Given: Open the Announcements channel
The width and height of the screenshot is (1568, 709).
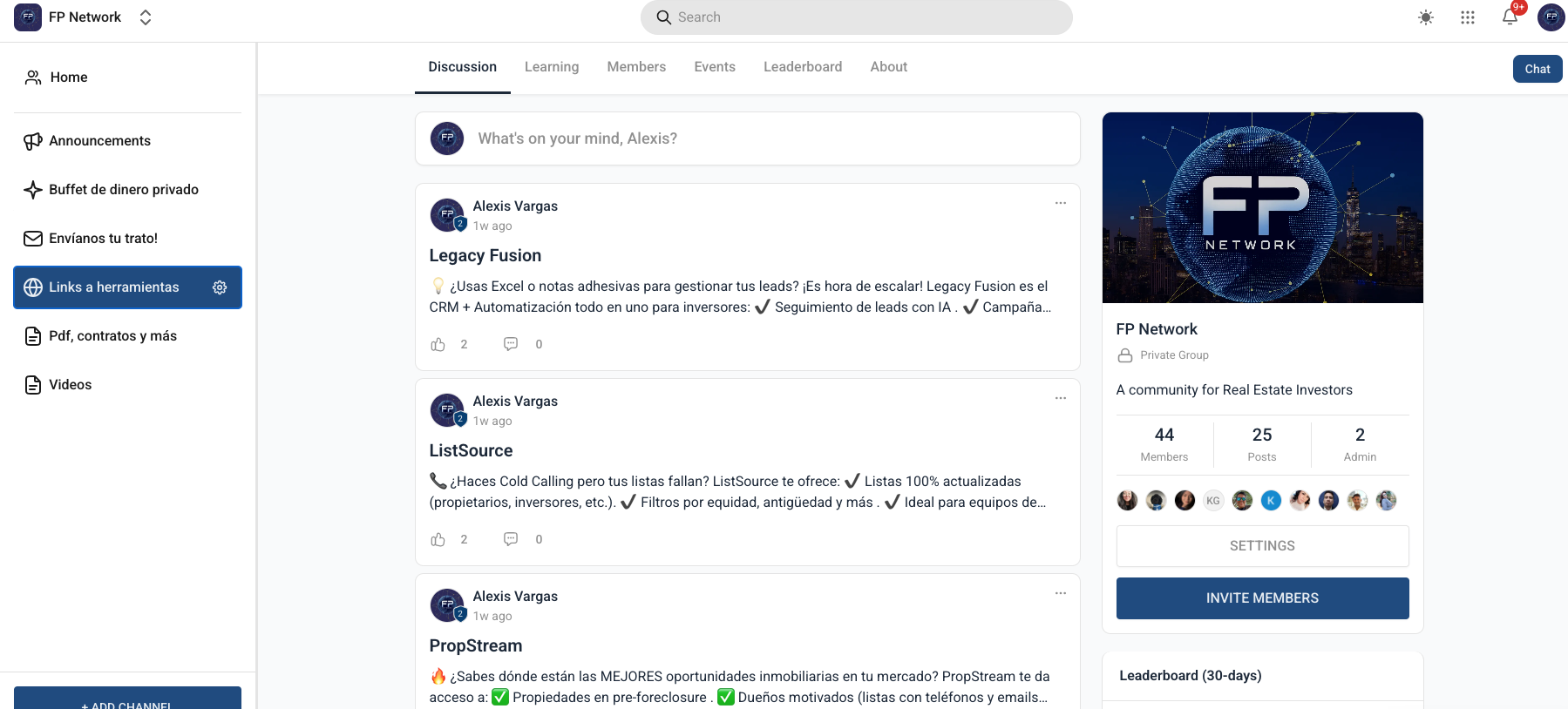Looking at the screenshot, I should pyautogui.click(x=128, y=141).
